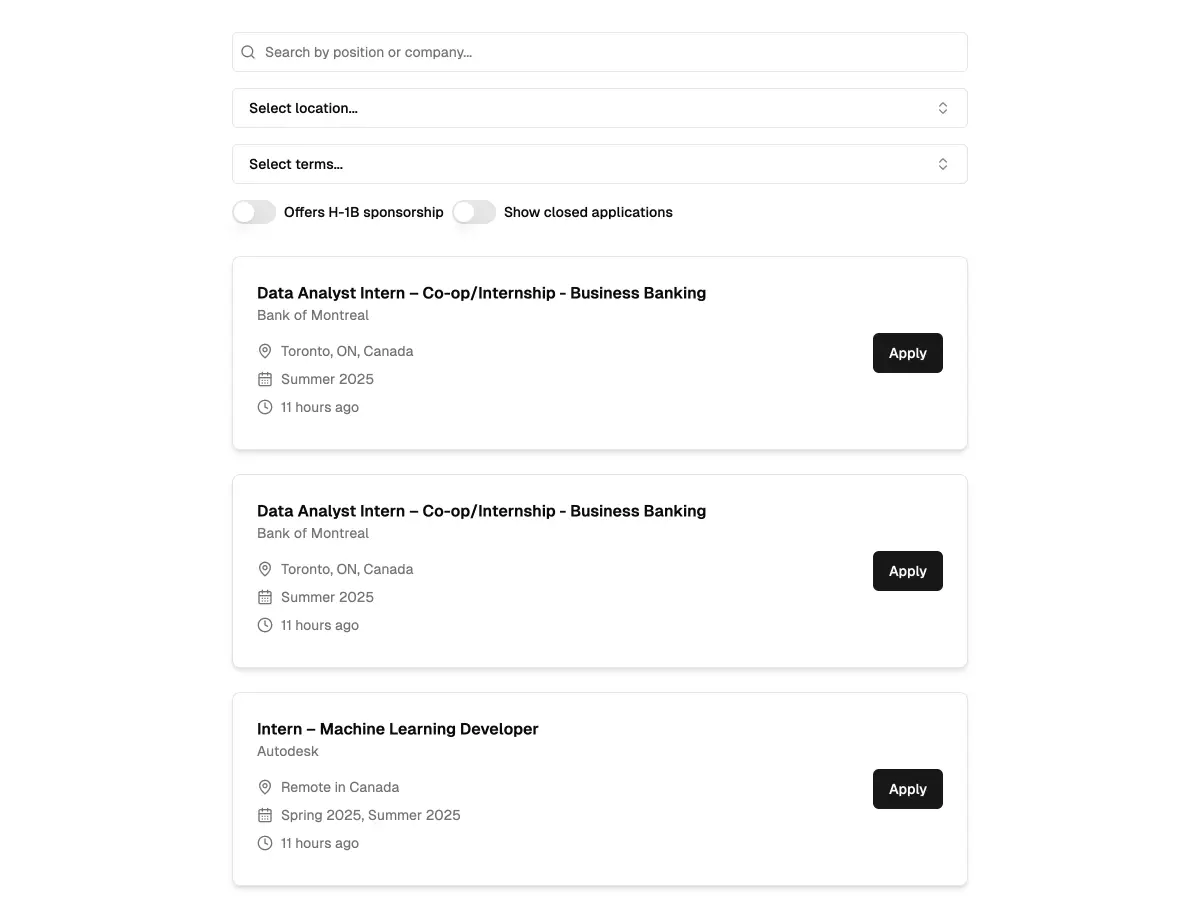
Task: Click clock icon on first job card
Action: point(265,407)
